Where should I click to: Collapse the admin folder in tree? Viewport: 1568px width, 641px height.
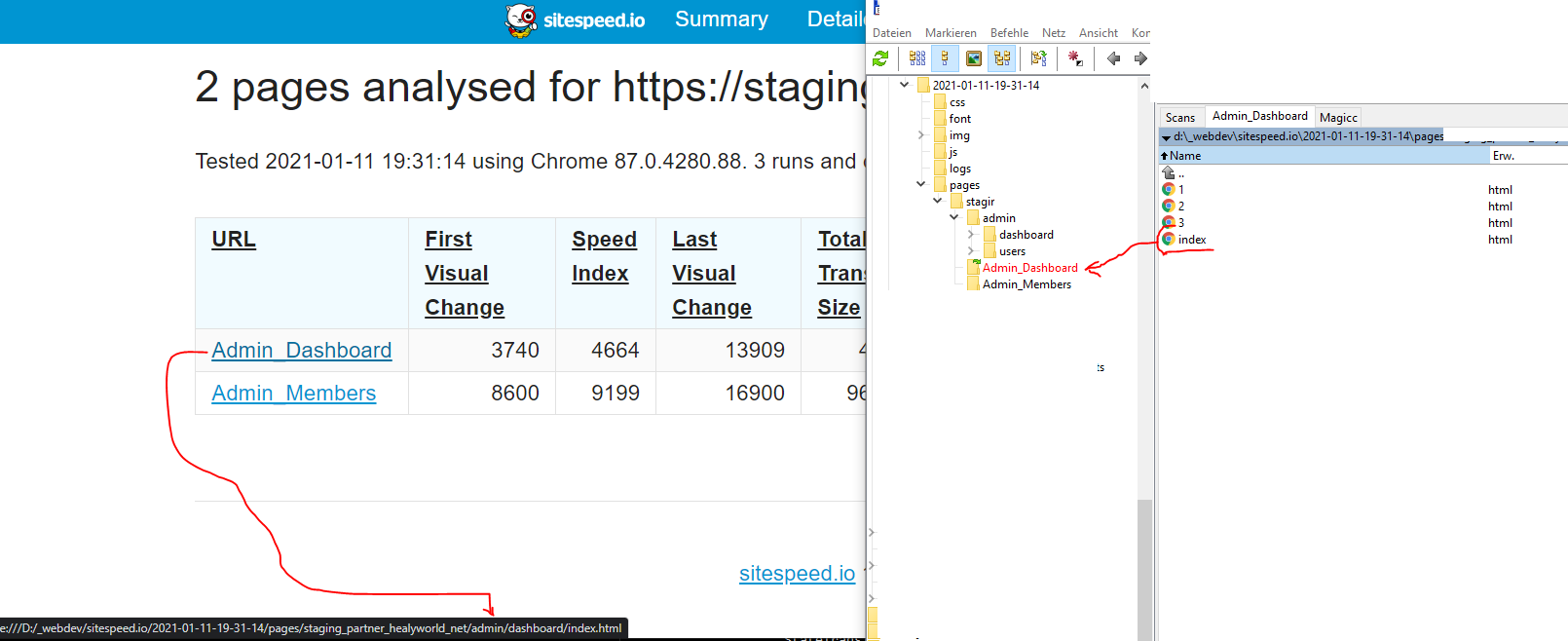click(954, 217)
